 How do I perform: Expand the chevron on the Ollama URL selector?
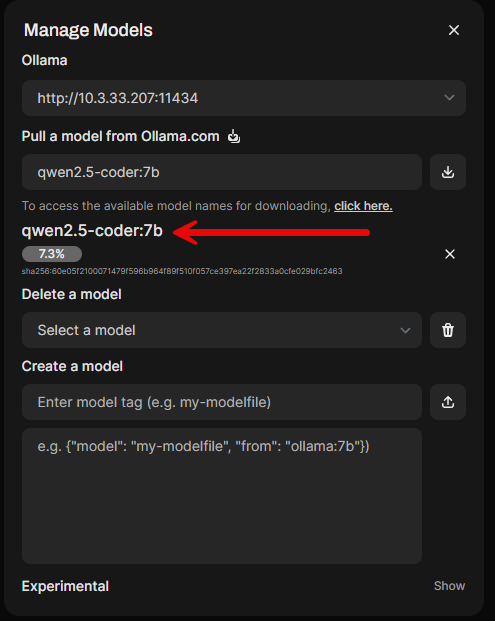tap(449, 97)
